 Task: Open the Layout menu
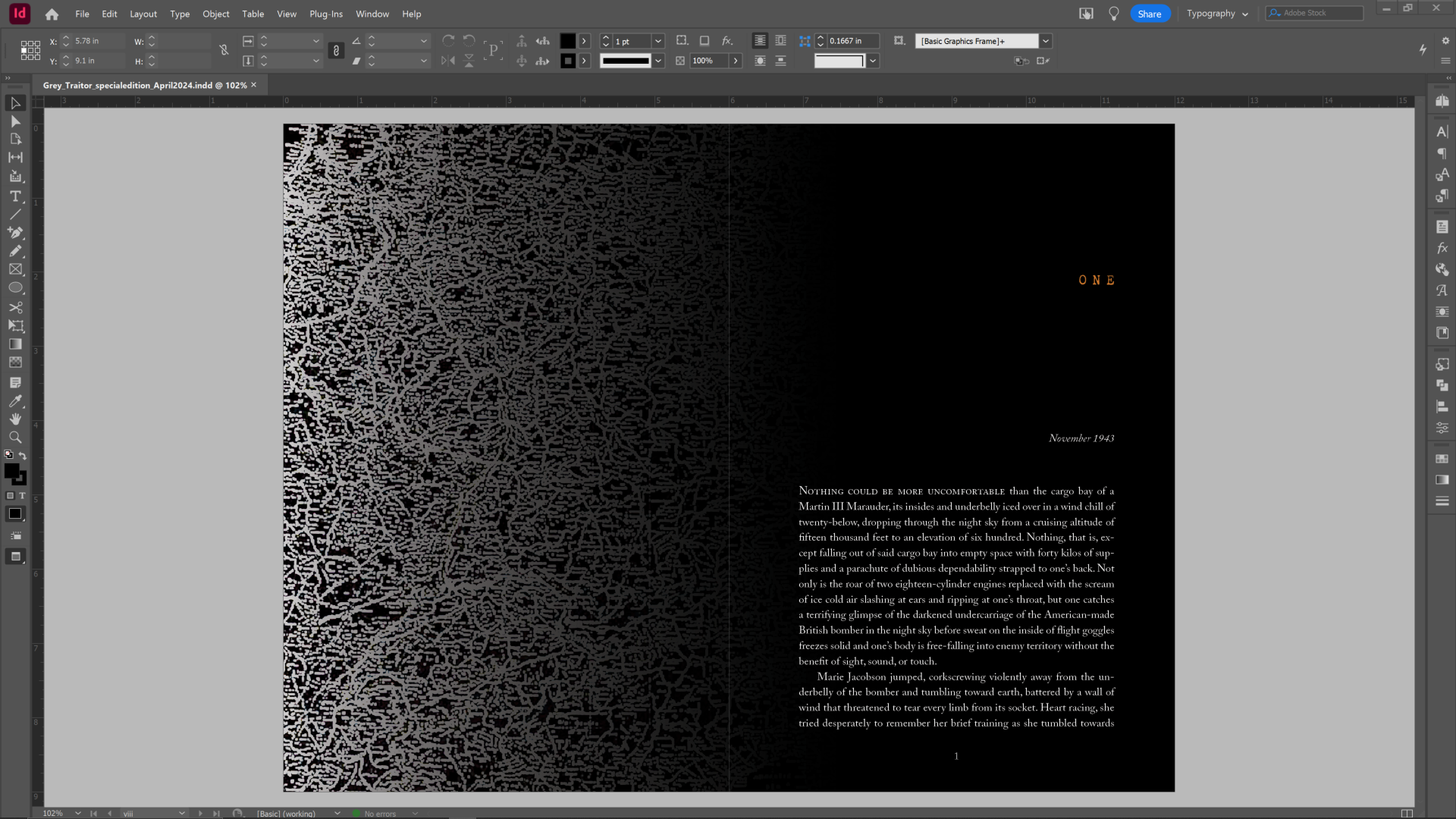click(143, 14)
